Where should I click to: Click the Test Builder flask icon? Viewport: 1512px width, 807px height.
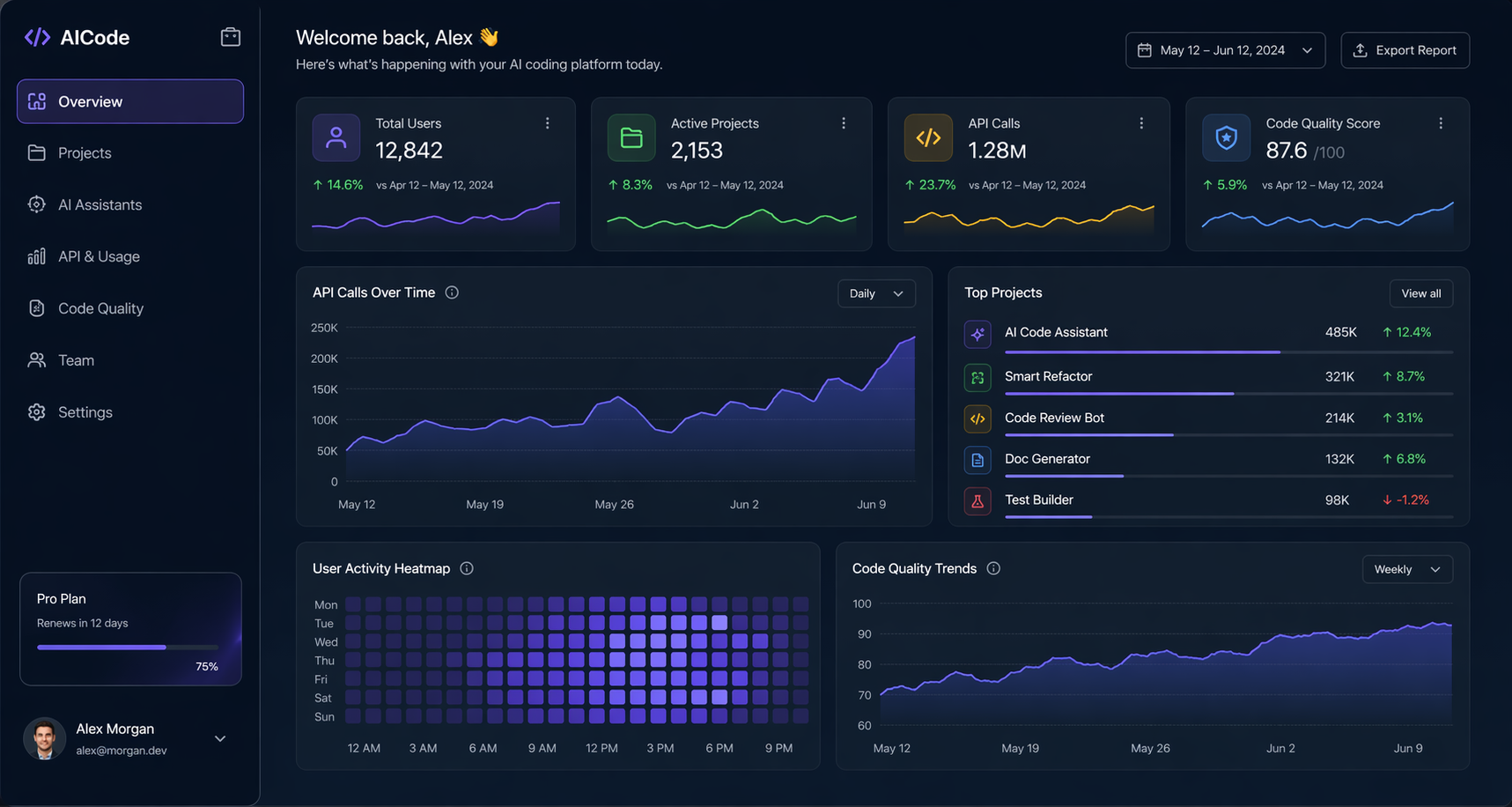(977, 500)
